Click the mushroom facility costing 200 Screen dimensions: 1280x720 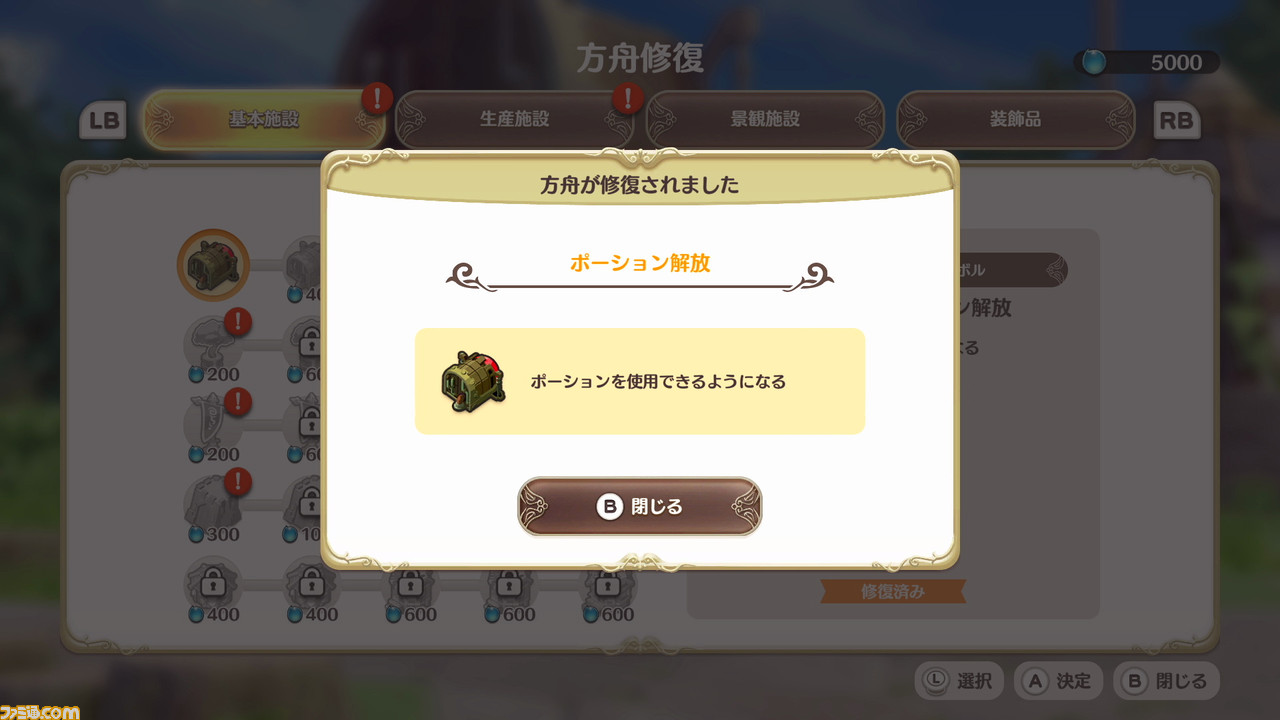point(213,343)
